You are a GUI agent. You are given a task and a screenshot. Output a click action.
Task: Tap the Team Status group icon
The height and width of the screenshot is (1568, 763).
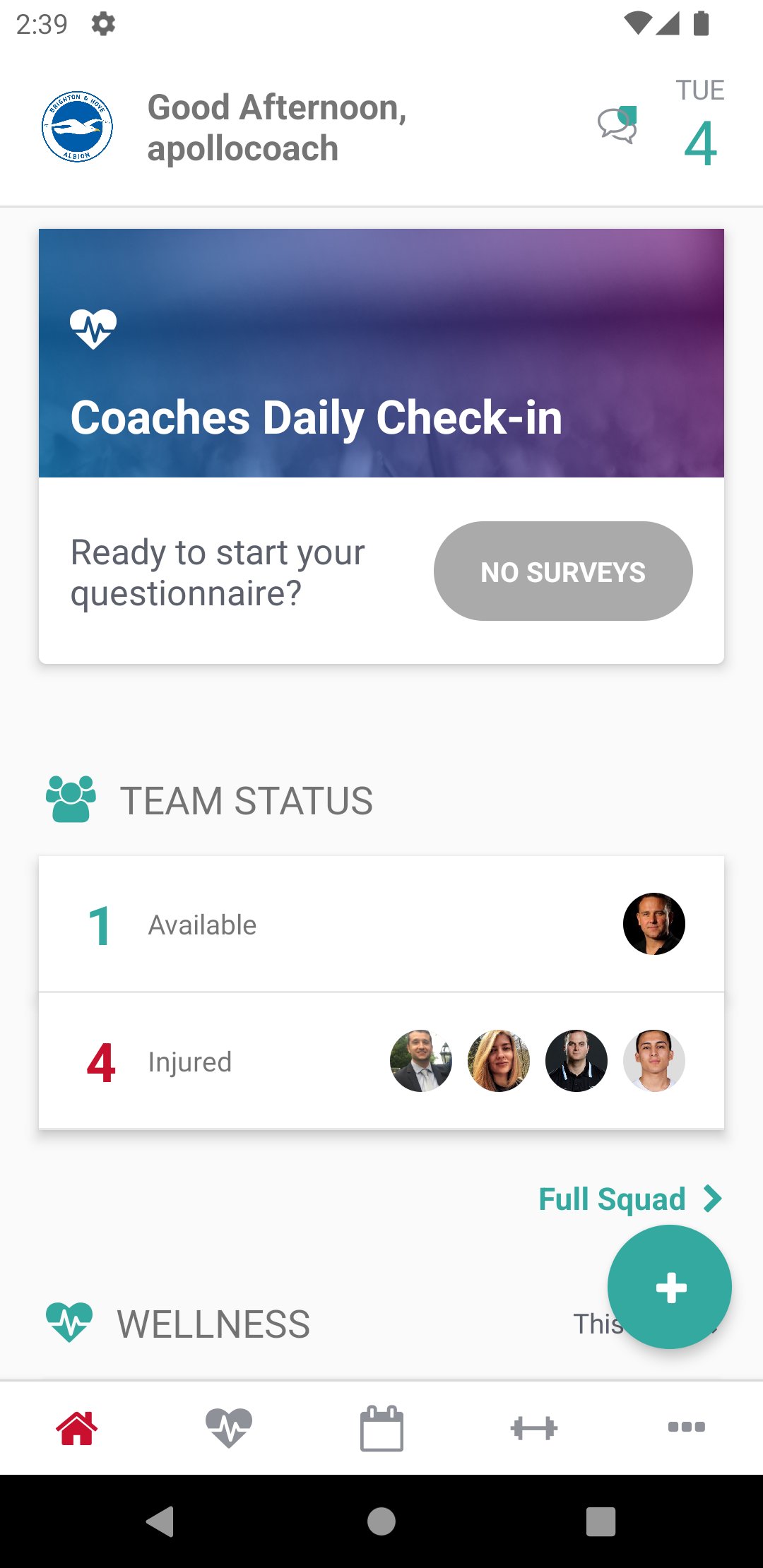tap(71, 799)
